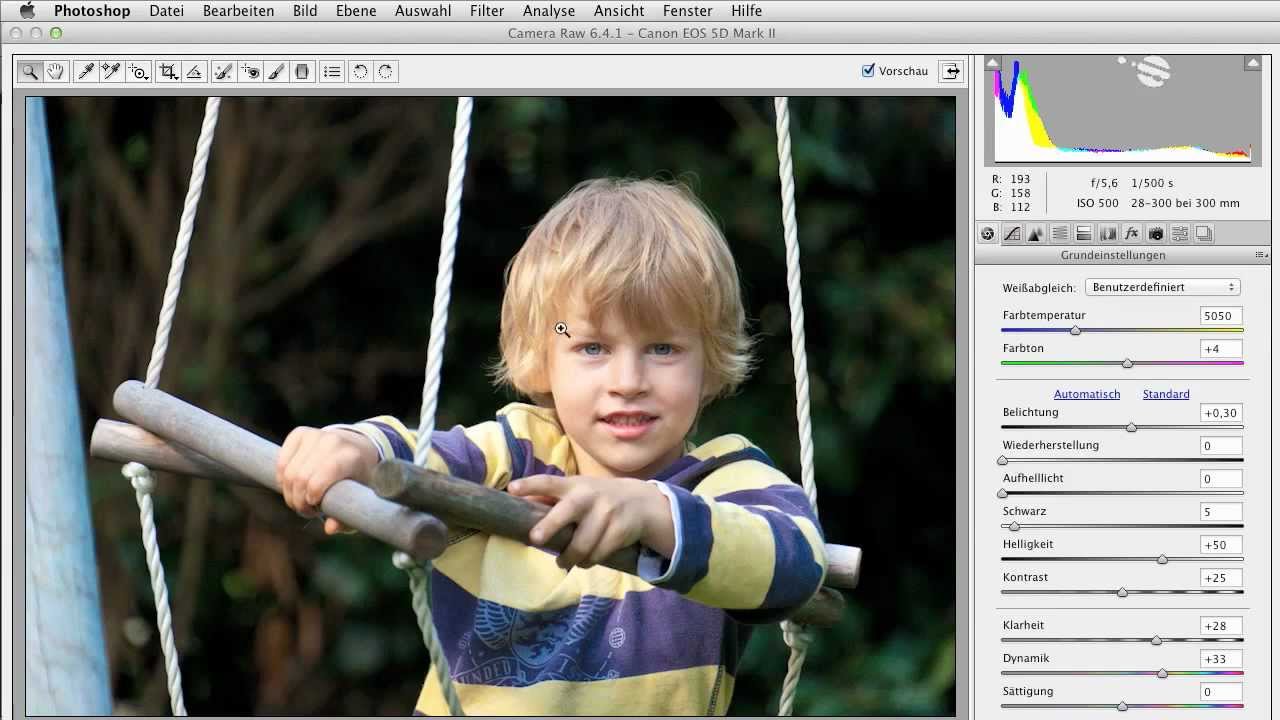Toggle highlight clipping warning in histogram

1252,63
